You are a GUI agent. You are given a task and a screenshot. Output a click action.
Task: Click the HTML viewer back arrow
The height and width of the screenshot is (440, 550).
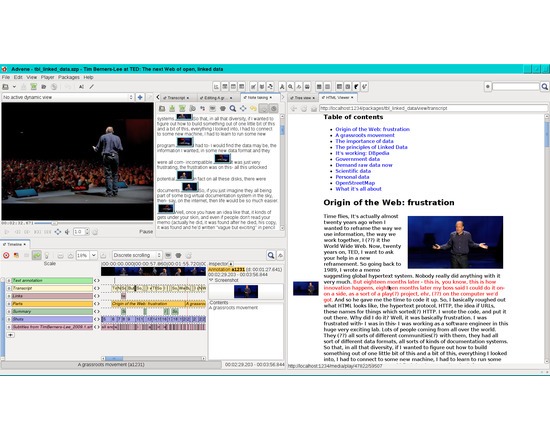(x=294, y=108)
